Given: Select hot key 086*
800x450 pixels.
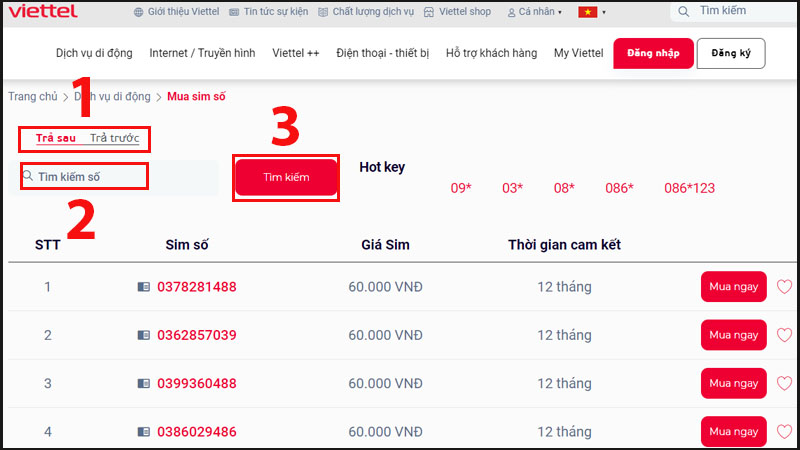Looking at the screenshot, I should pos(619,188).
